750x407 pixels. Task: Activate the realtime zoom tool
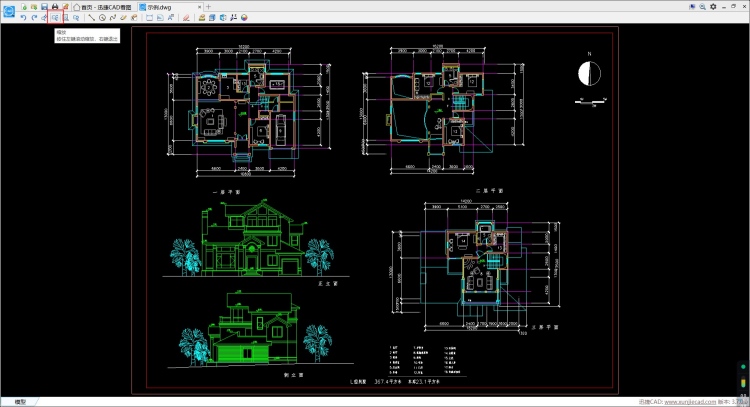[x=55, y=18]
